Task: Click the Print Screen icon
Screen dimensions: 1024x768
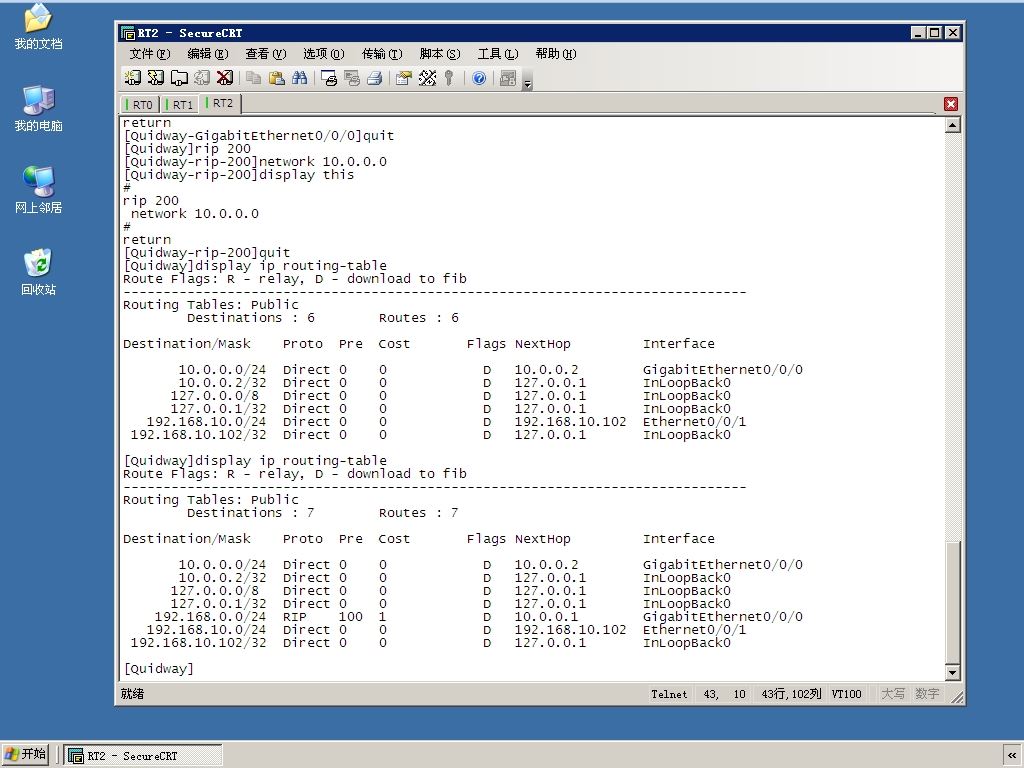Action: (329, 78)
